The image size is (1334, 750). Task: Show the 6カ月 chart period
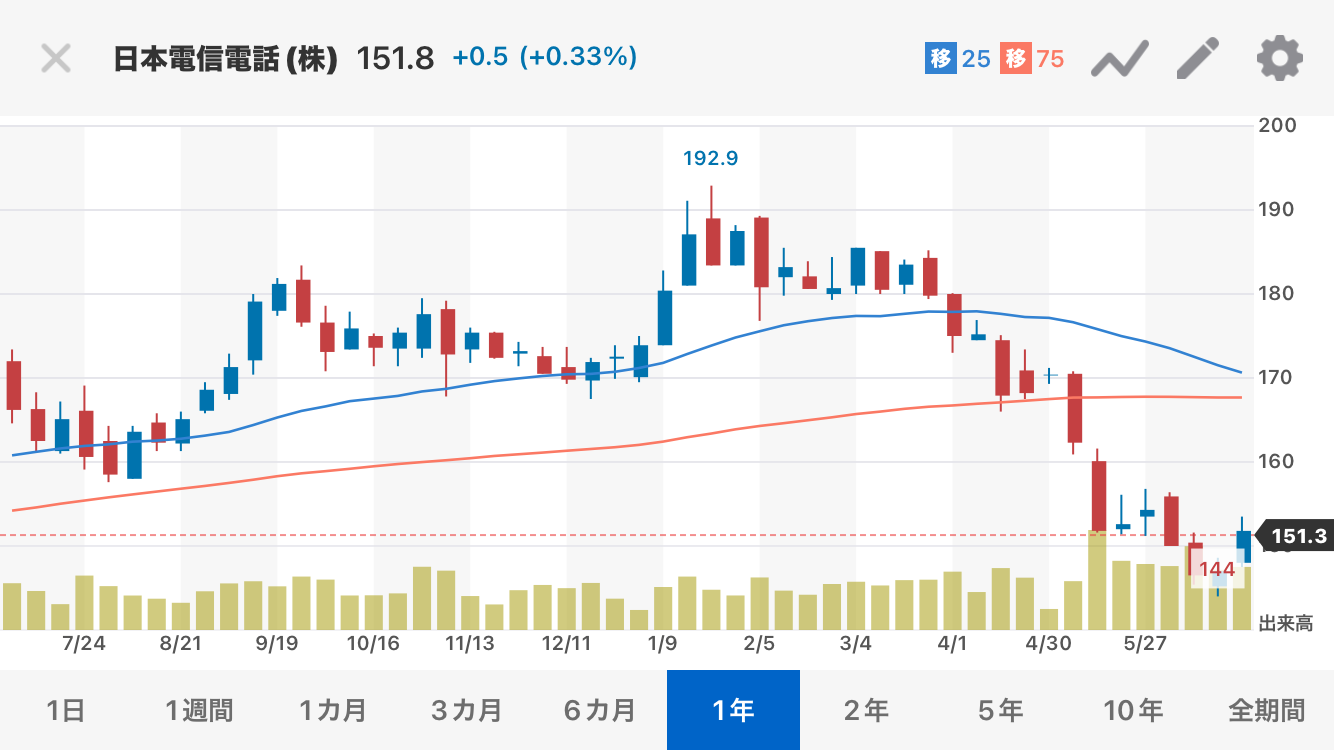point(599,711)
